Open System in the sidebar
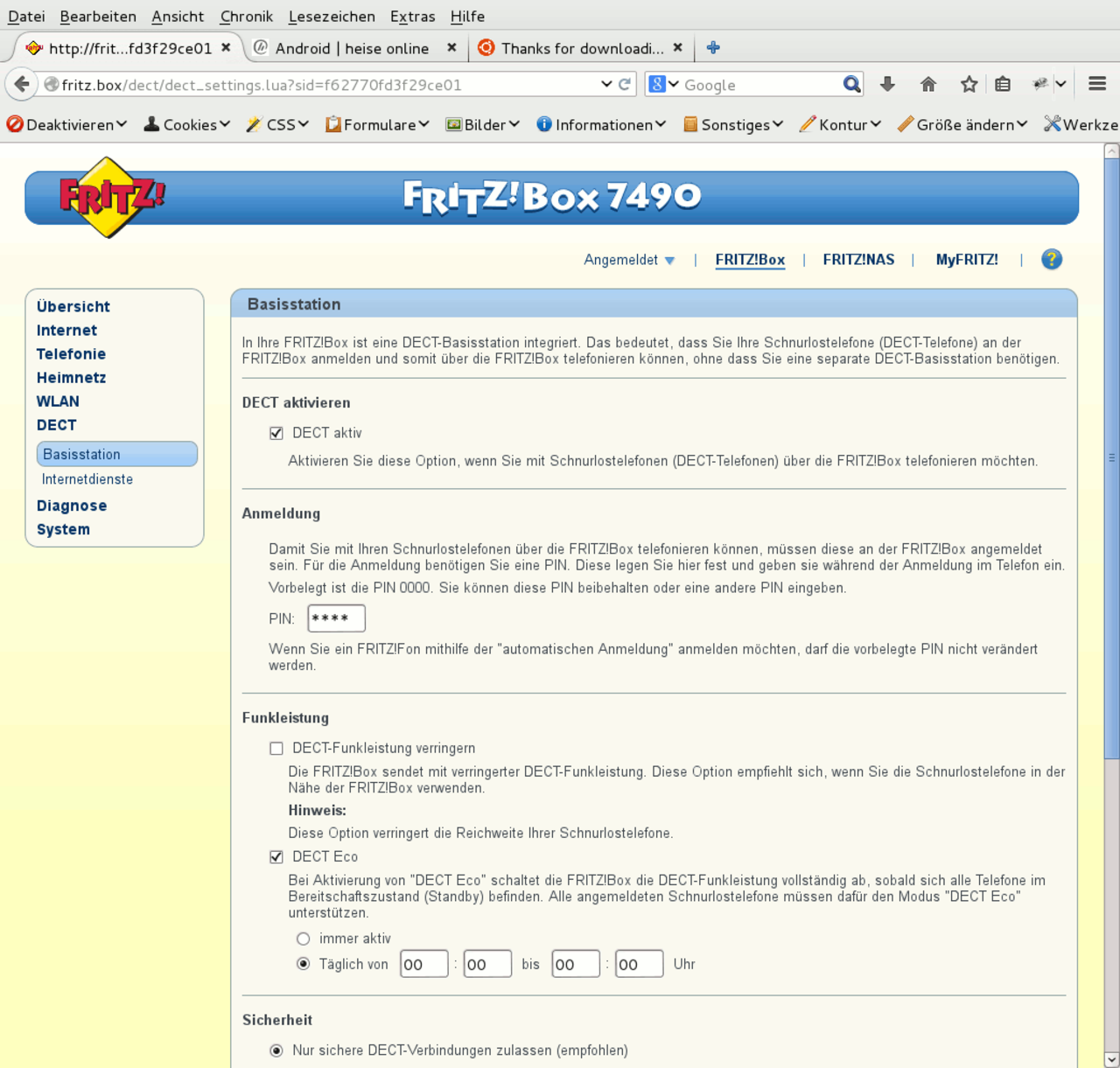The image size is (1120, 1068). (x=63, y=529)
